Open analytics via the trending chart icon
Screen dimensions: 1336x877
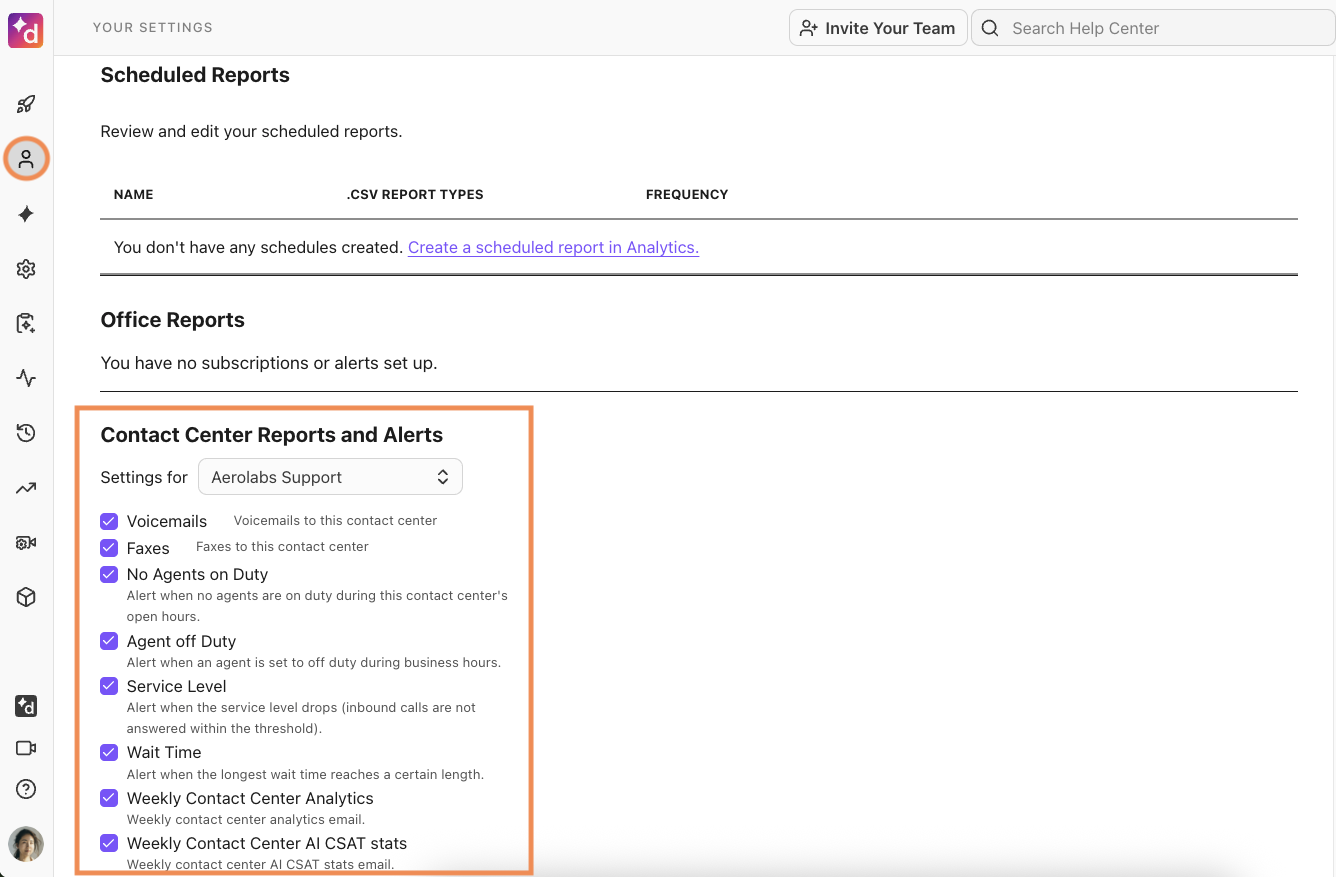(25, 487)
